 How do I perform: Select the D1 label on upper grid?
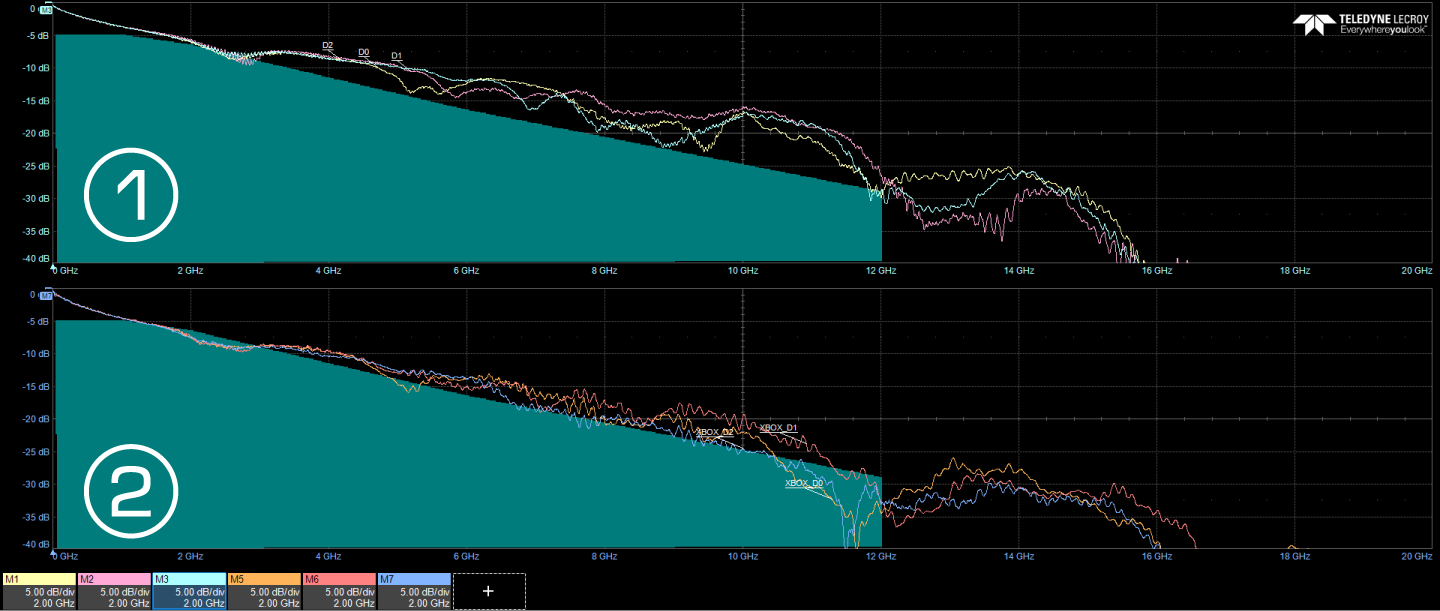(397, 56)
